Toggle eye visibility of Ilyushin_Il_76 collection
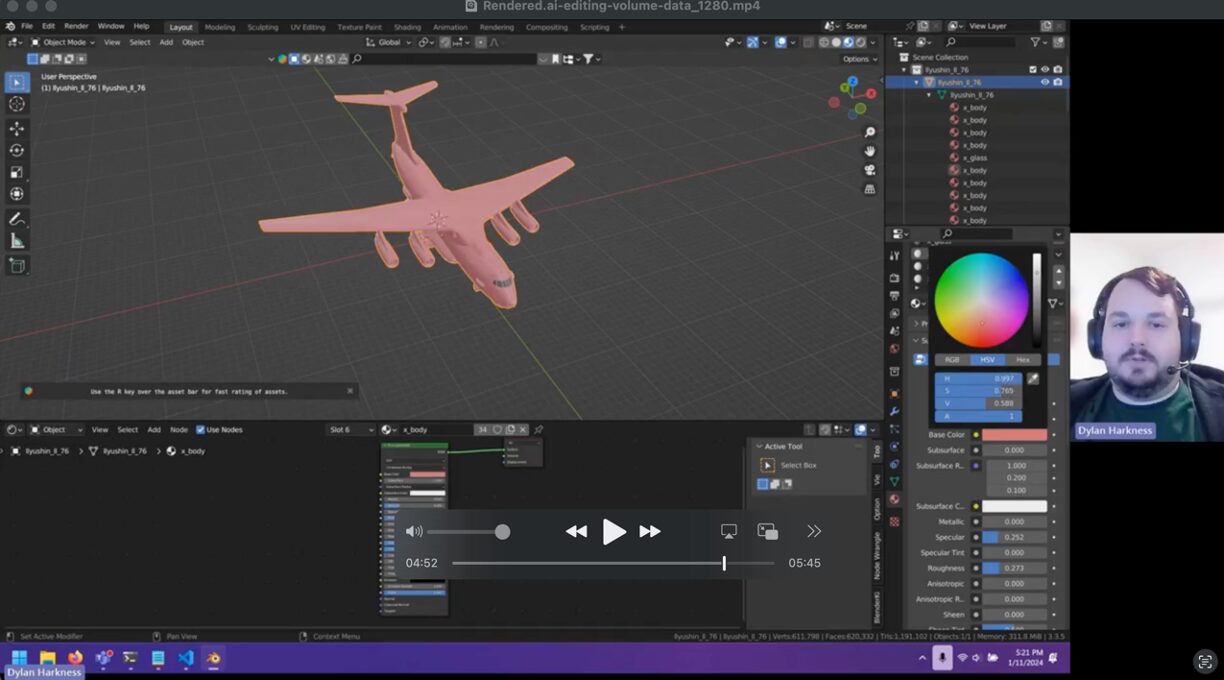1224x680 pixels. click(x=1045, y=70)
